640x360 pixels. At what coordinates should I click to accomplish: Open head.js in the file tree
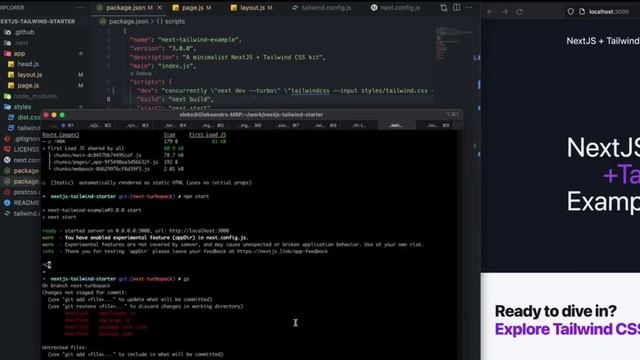[x=28, y=64]
